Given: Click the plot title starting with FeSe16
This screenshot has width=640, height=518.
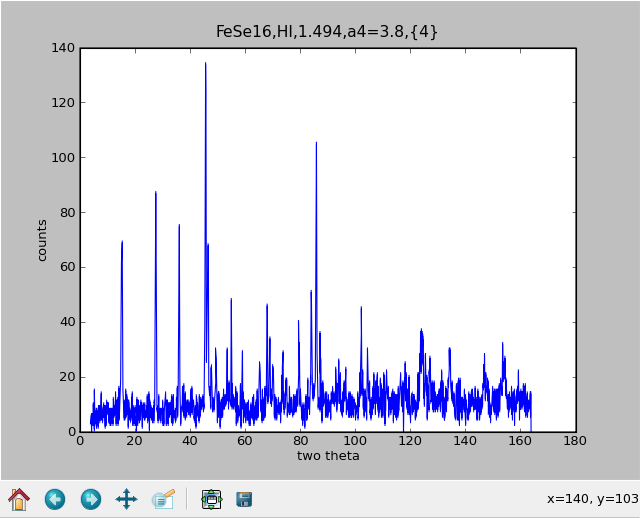Looking at the screenshot, I should tap(327, 32).
